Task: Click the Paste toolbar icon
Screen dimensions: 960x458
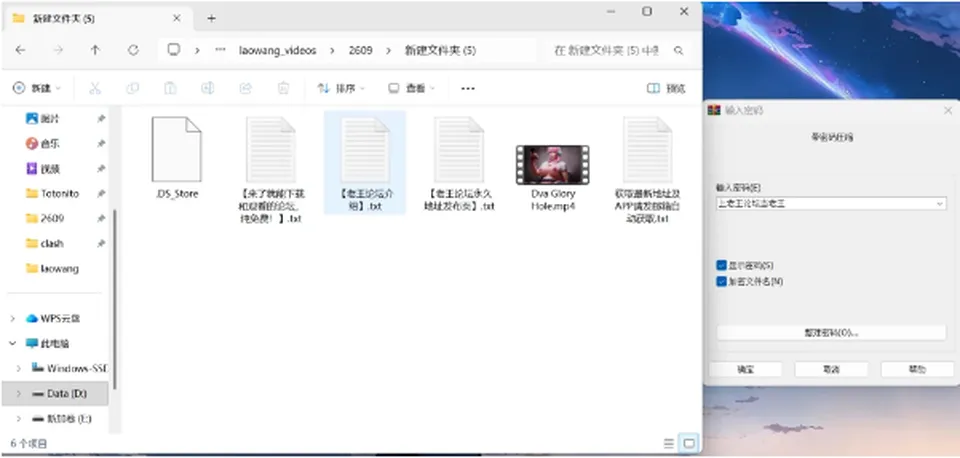Action: [x=170, y=88]
